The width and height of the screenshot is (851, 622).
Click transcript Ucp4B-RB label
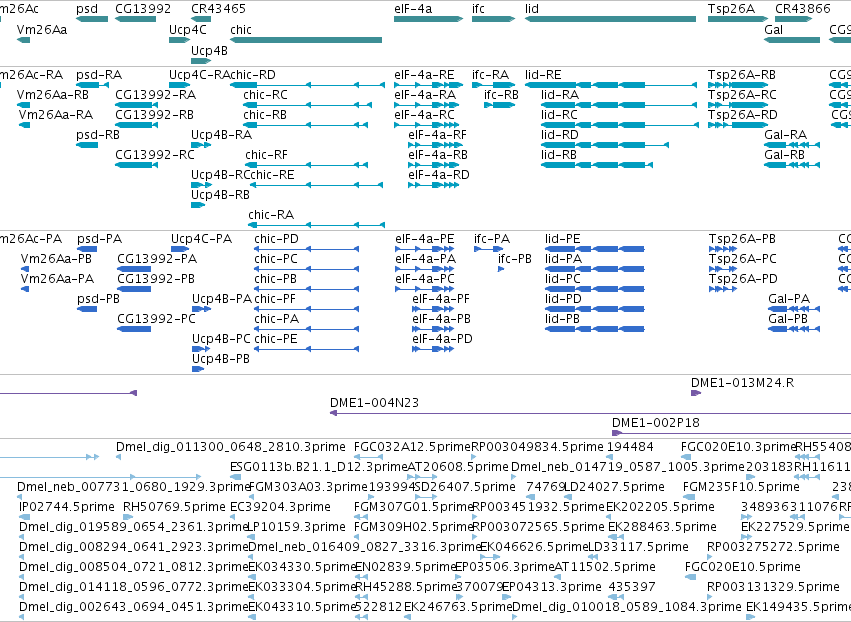point(220,195)
